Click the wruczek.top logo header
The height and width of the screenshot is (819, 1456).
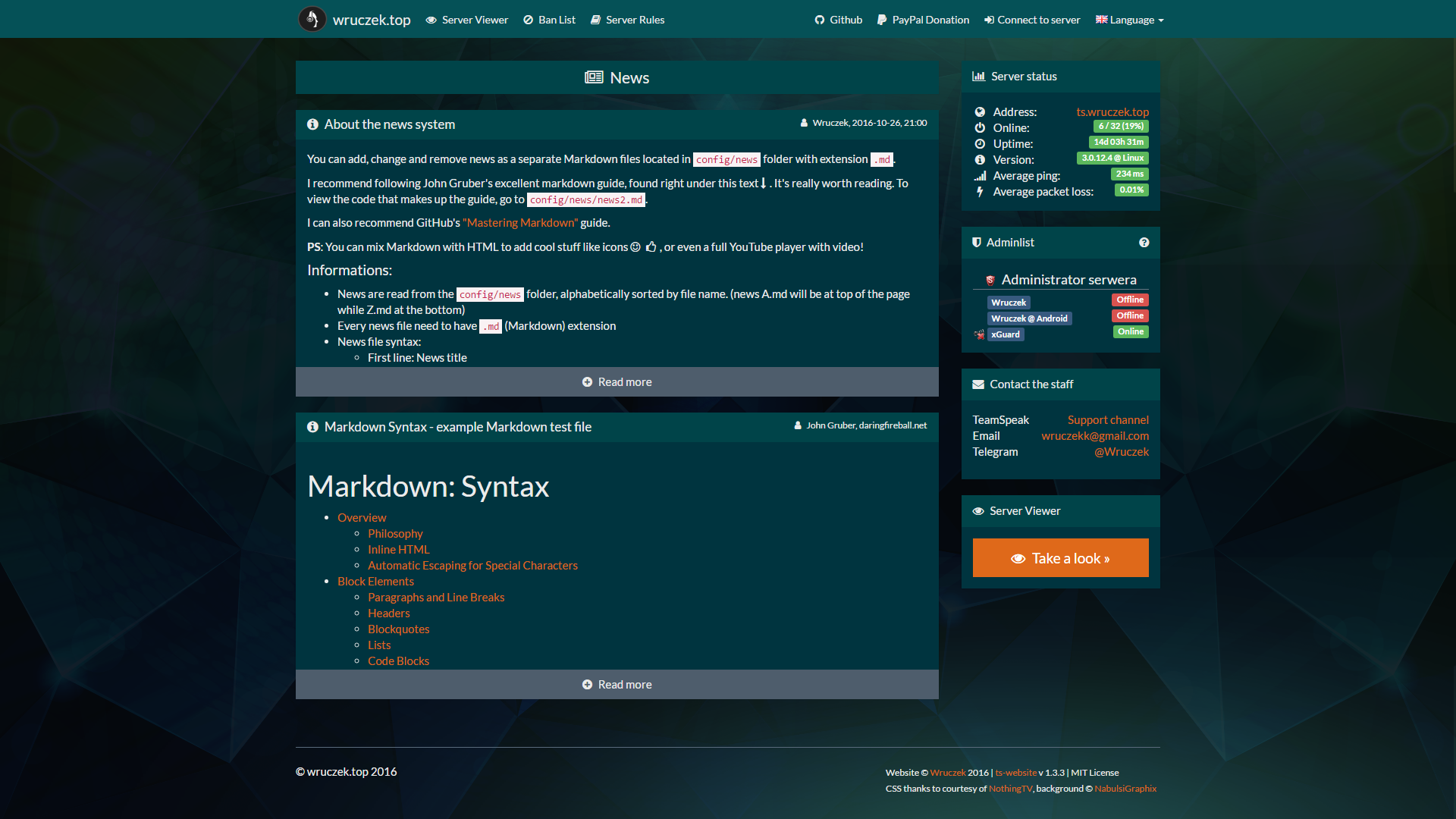click(355, 19)
